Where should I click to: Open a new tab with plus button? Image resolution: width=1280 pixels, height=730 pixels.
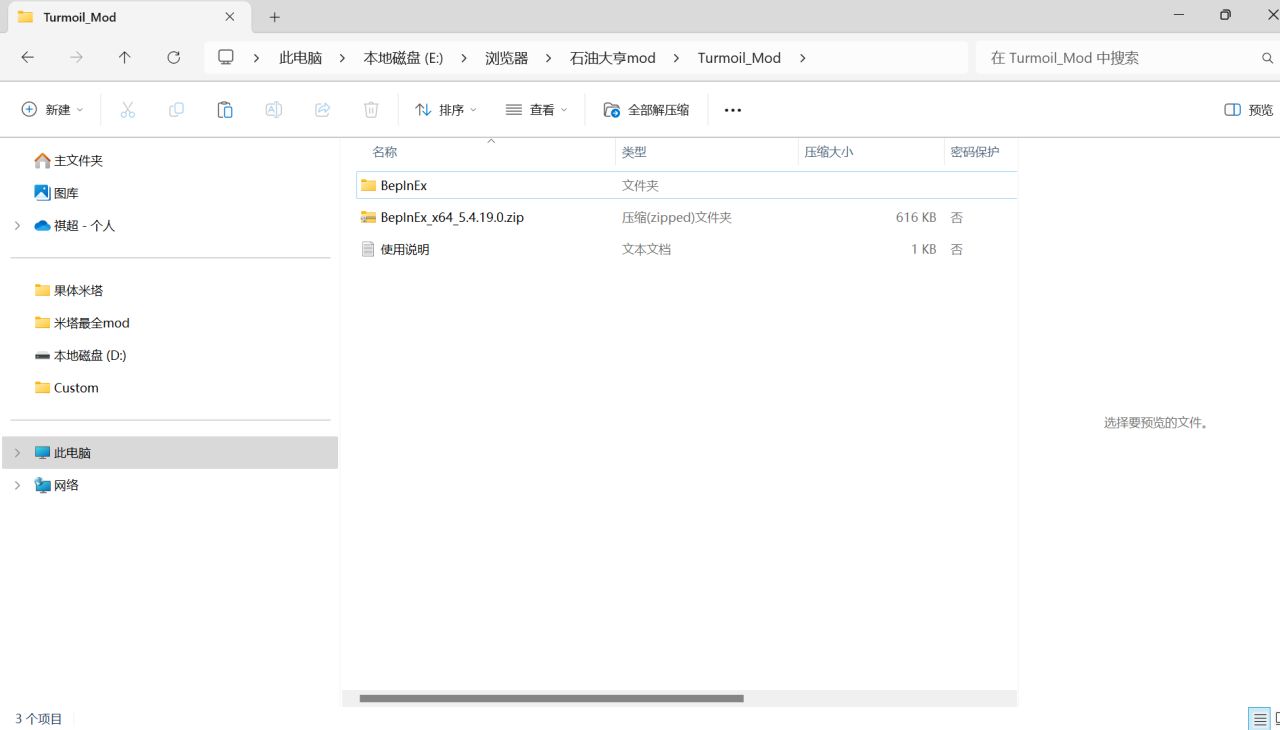(275, 17)
